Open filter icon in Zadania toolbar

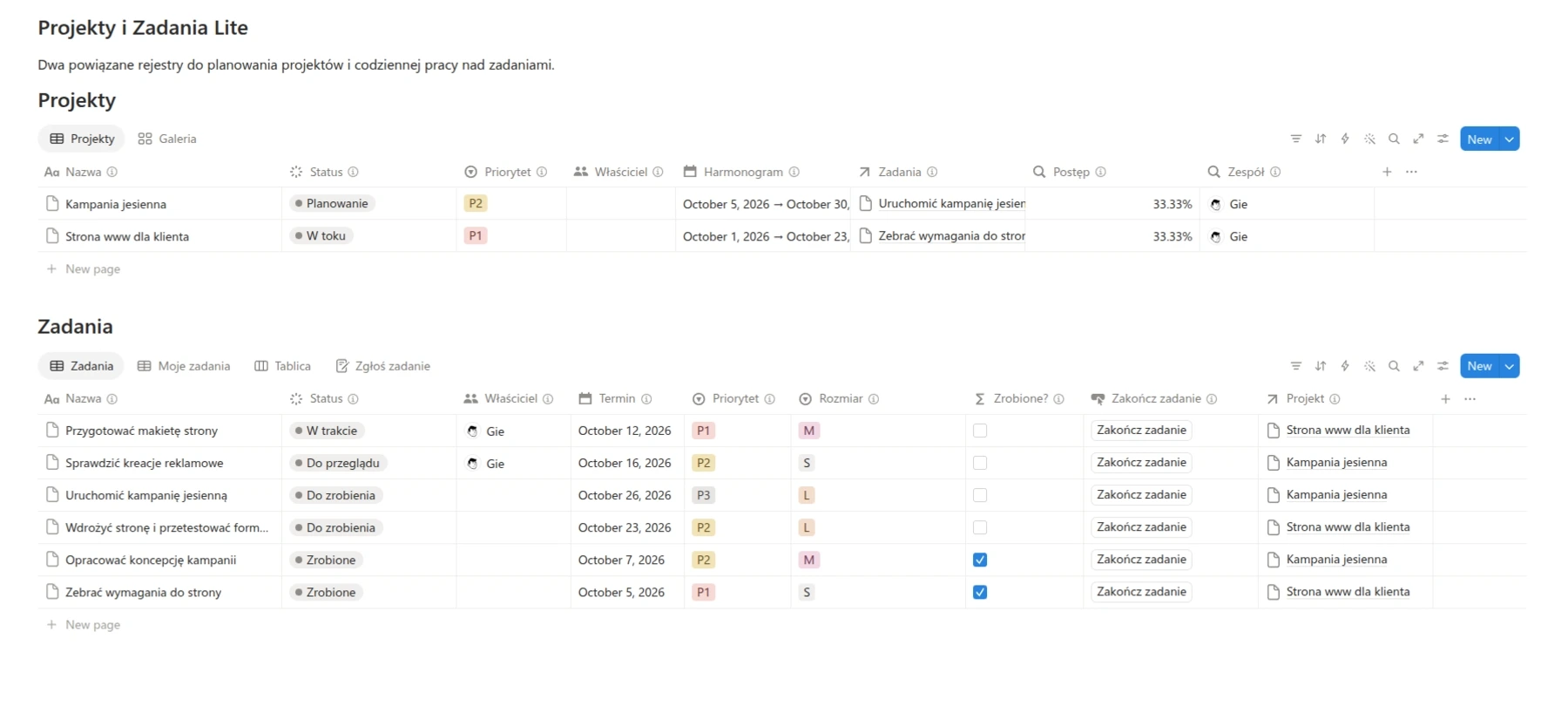[x=1296, y=366]
